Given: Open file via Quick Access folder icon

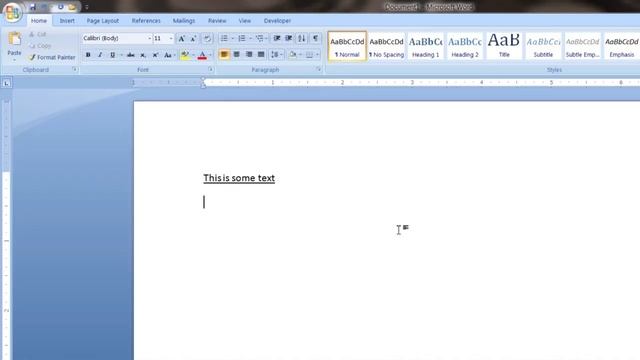Looking at the screenshot, I should click(72, 7).
